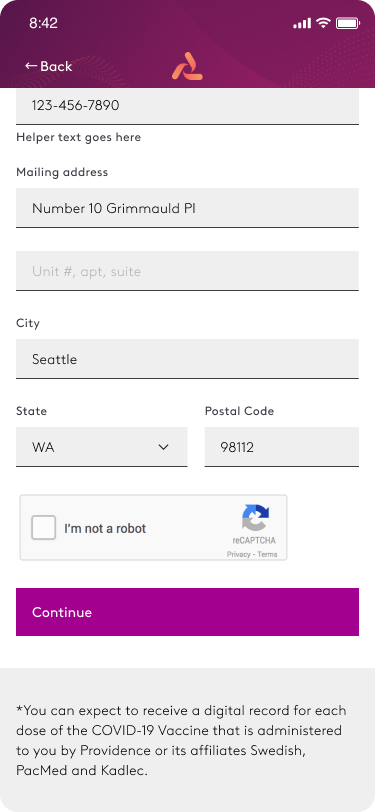Open the reCAPTCHA Terms link
Viewport: 375px width, 812px height.
(x=267, y=554)
